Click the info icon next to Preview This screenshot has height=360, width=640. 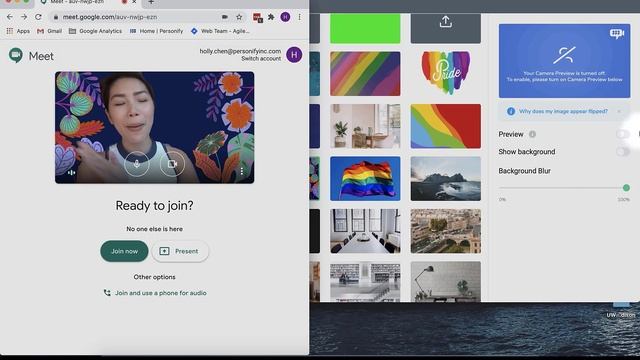[x=532, y=134]
